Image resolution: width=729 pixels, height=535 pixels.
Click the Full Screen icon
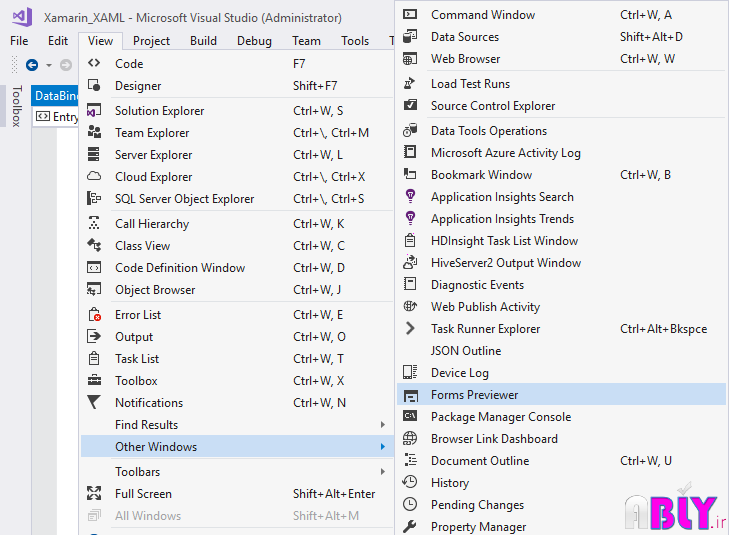tap(94, 493)
